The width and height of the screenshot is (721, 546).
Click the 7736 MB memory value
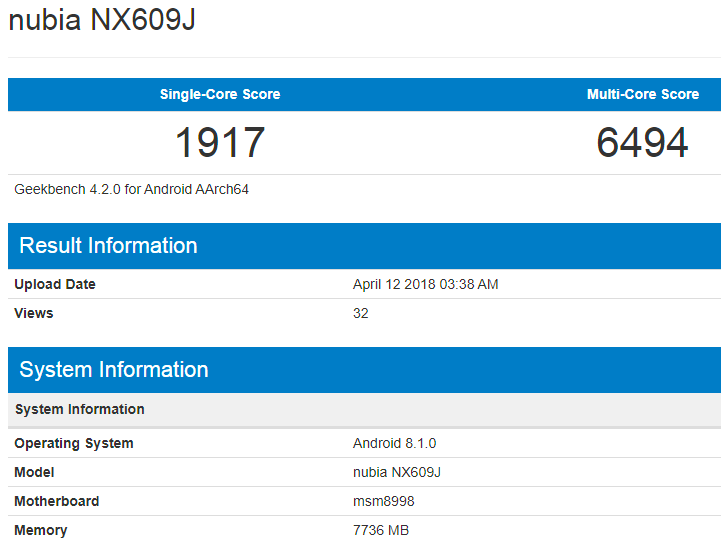(381, 530)
